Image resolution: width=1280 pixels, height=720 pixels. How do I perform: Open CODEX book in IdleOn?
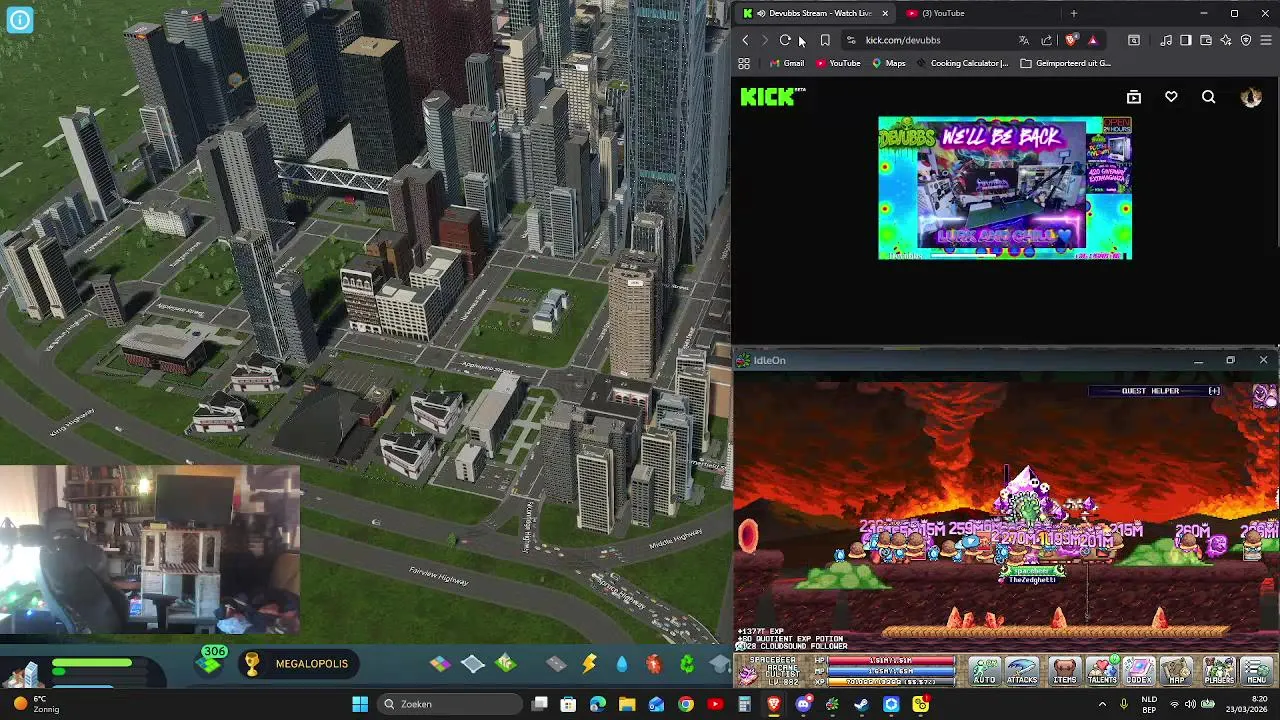tap(1139, 671)
